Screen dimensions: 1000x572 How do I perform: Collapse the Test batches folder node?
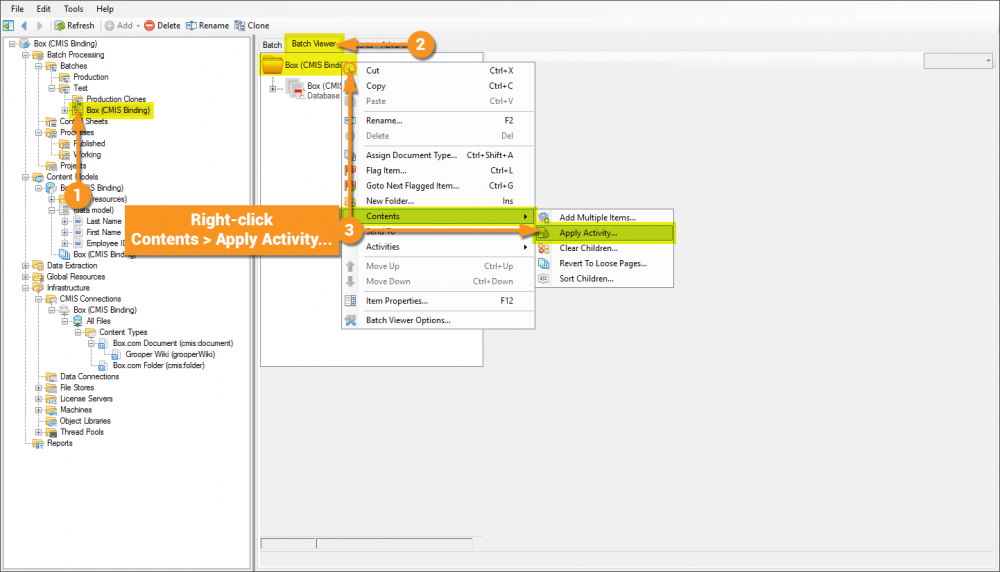[52, 88]
